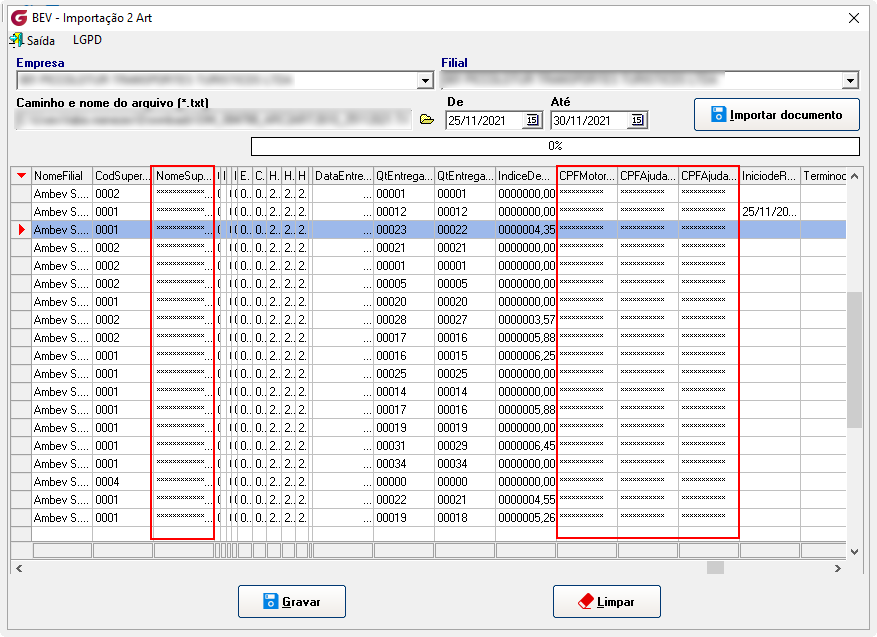
Task: Click the Saída exit icon in menu
Action: [17, 40]
